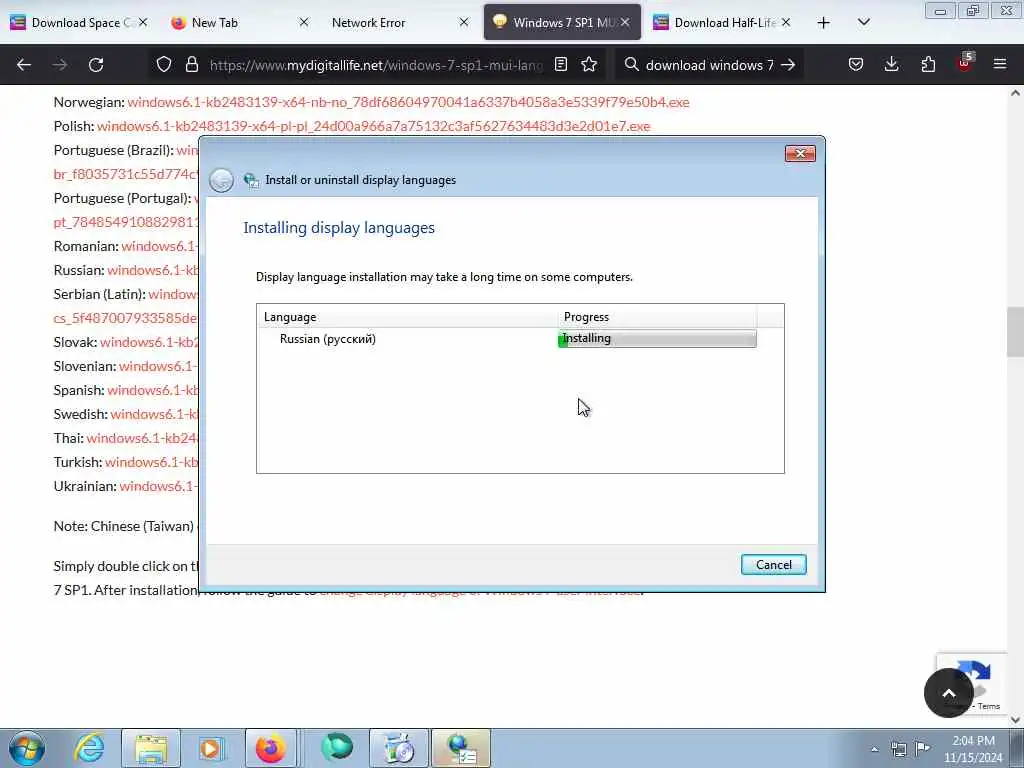Click network tray icon

pyautogui.click(x=899, y=749)
